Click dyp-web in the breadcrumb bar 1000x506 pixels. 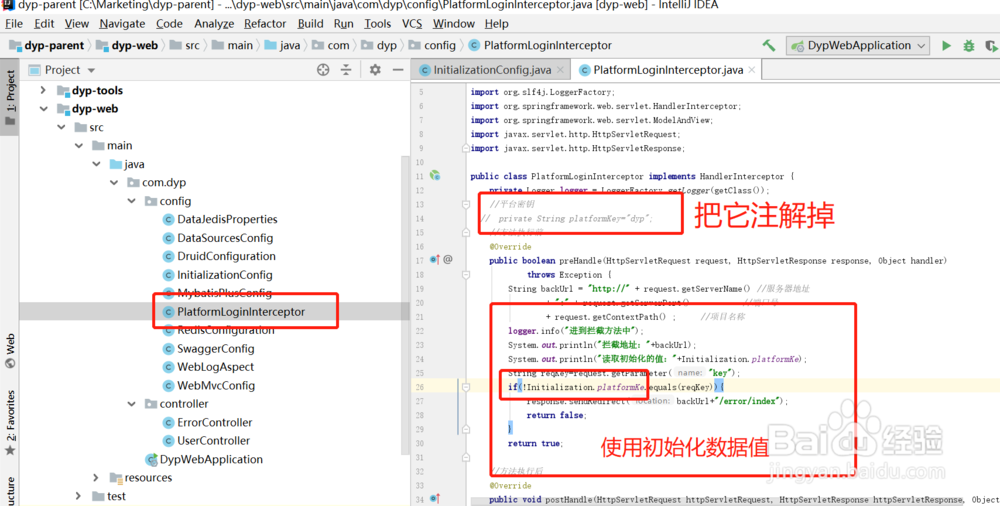128,45
